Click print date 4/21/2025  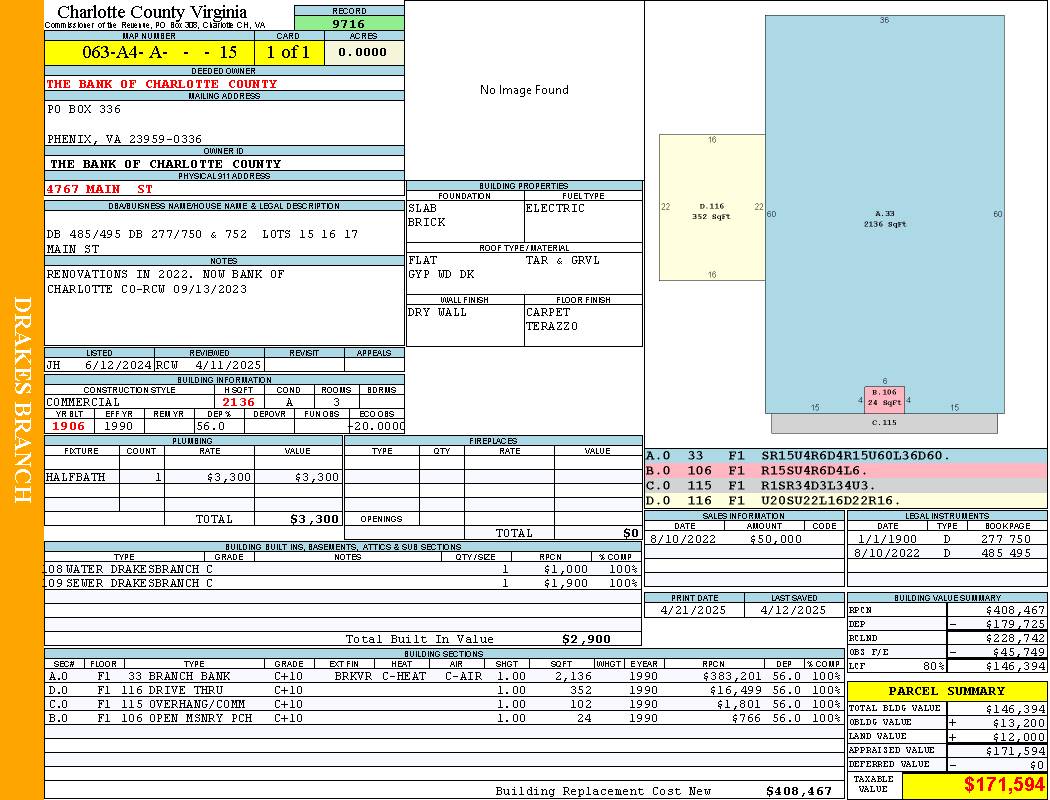(x=693, y=610)
